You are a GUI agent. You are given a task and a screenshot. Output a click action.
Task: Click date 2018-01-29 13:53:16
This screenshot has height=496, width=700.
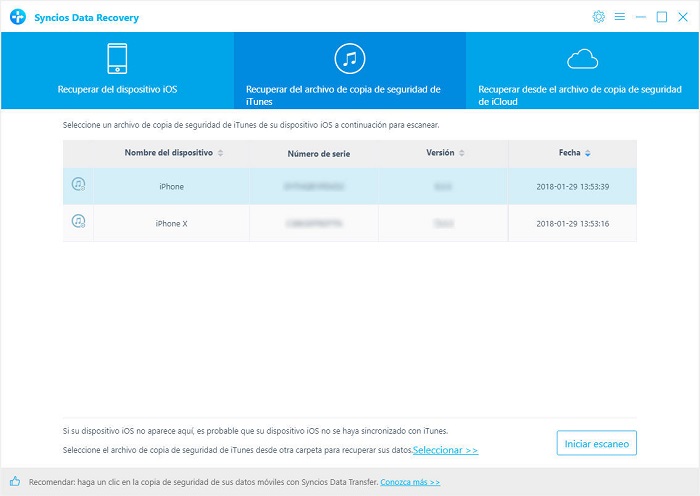coord(573,224)
